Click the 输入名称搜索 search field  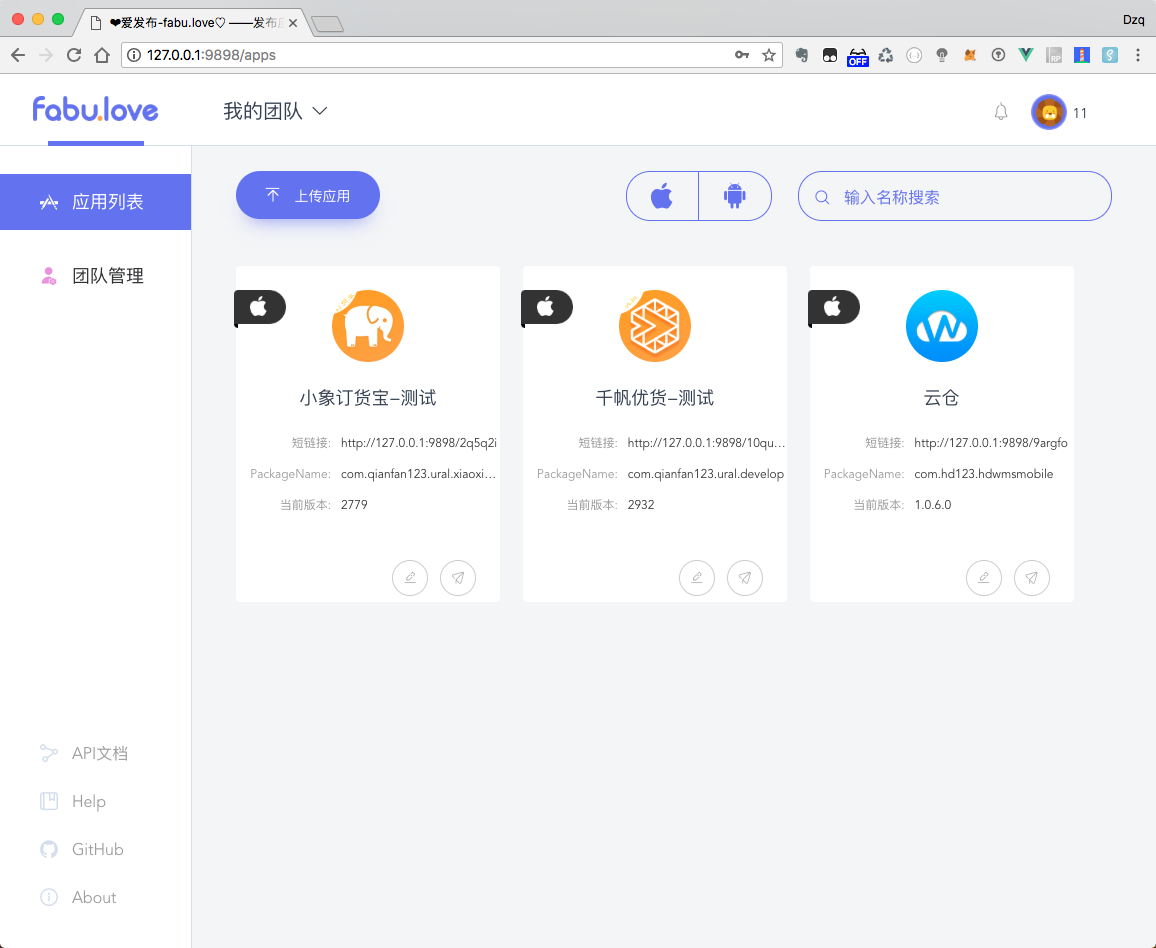tap(955, 196)
